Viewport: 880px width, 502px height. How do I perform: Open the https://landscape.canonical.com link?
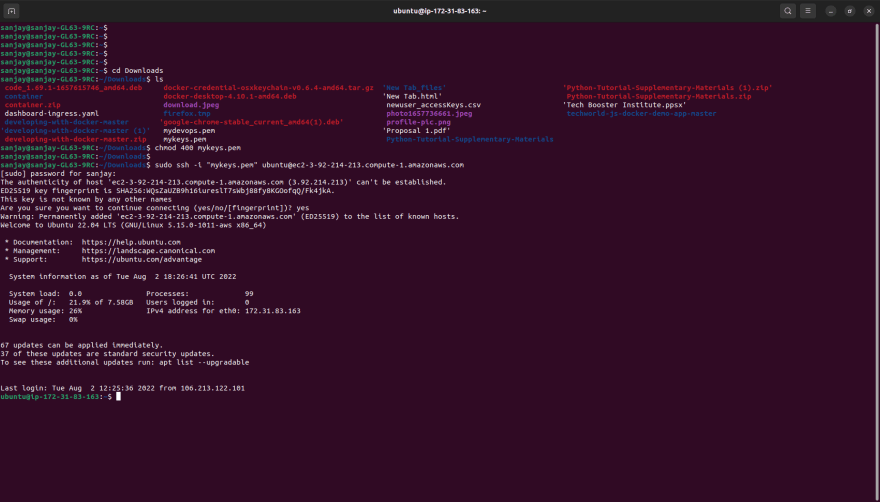(x=148, y=250)
